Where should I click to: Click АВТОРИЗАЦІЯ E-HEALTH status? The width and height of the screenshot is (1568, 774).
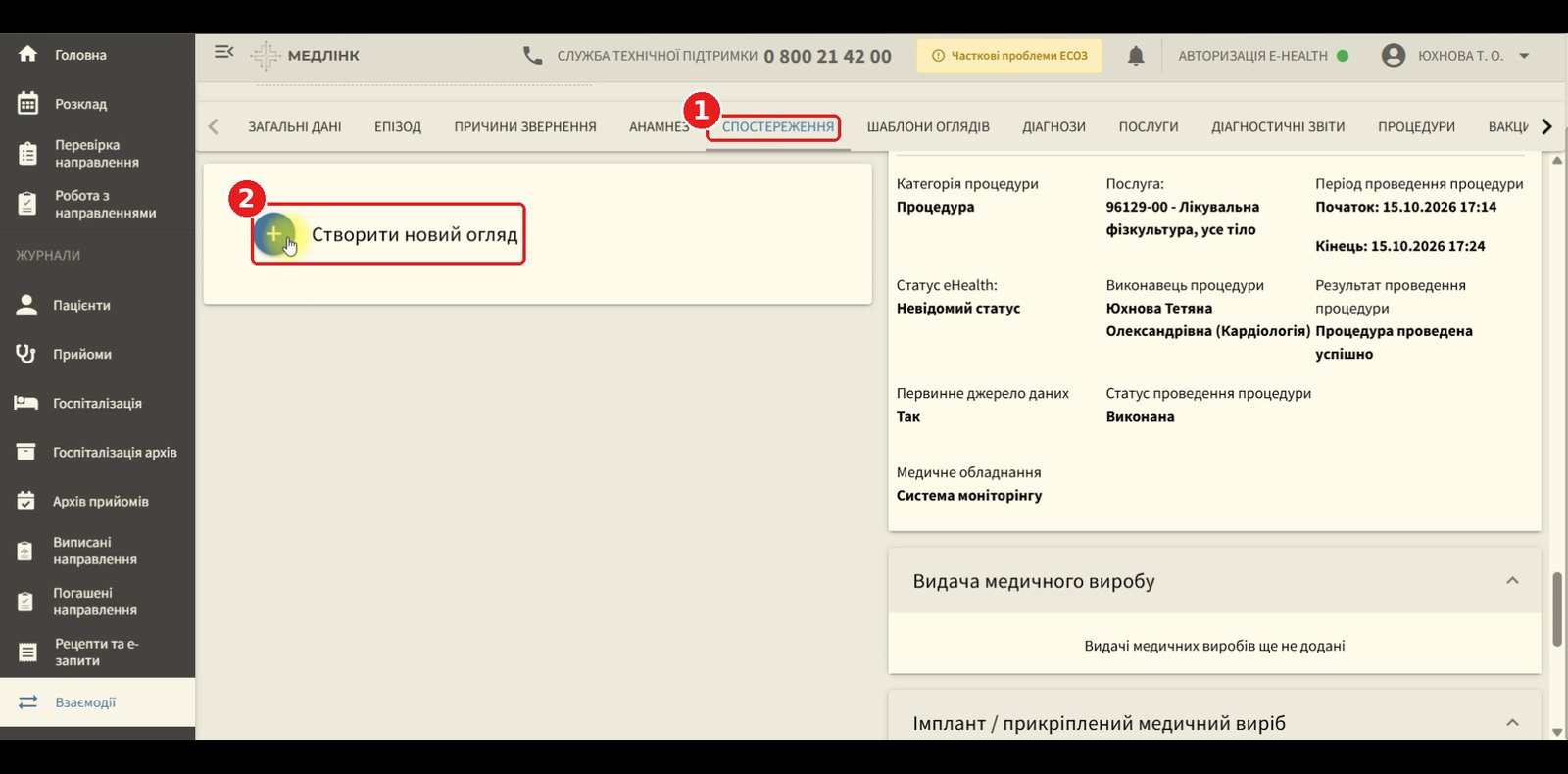[1263, 56]
